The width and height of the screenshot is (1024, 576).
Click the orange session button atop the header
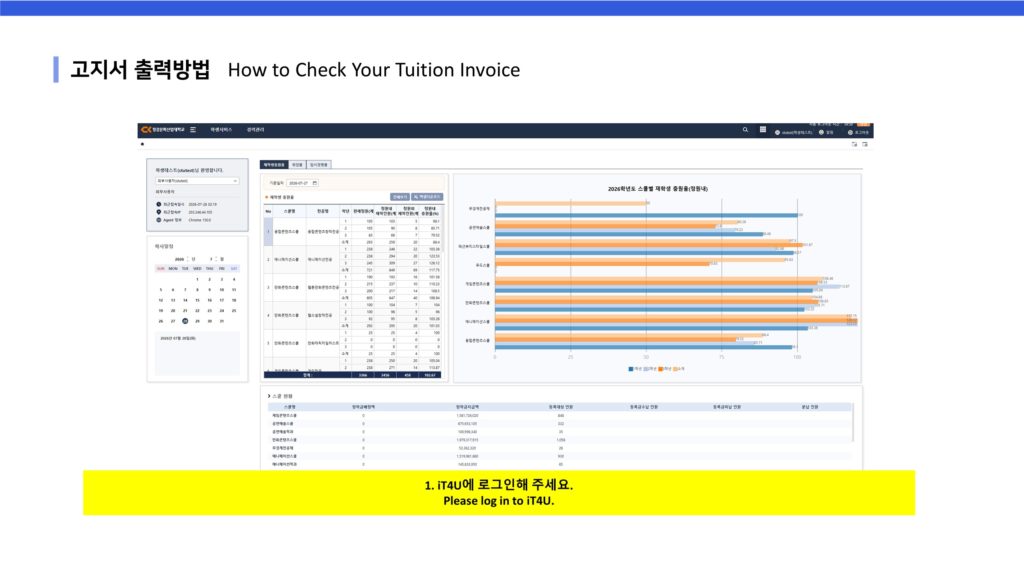point(863,124)
